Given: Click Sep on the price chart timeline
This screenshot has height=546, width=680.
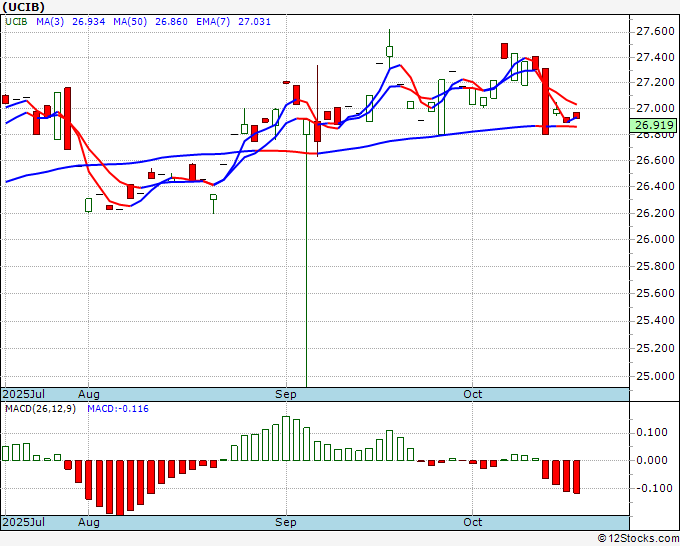Looking at the screenshot, I should coord(286,394).
